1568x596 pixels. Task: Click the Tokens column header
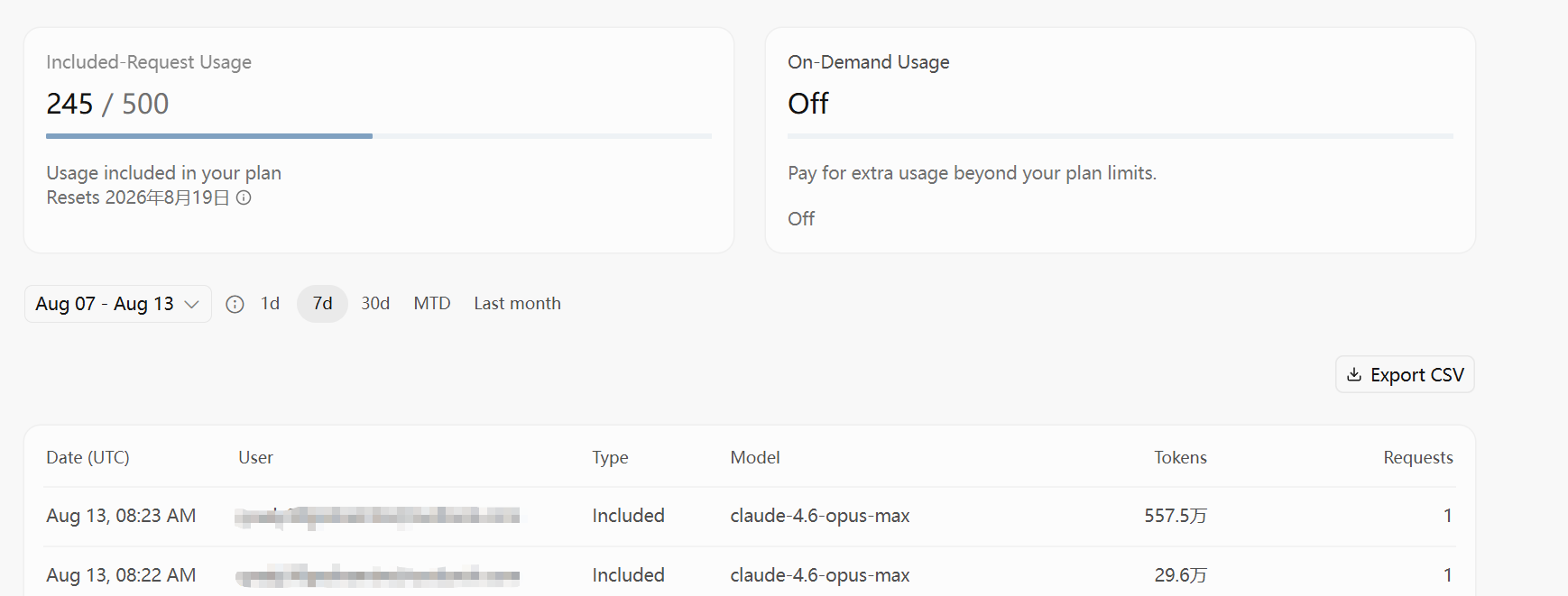pyautogui.click(x=1180, y=457)
